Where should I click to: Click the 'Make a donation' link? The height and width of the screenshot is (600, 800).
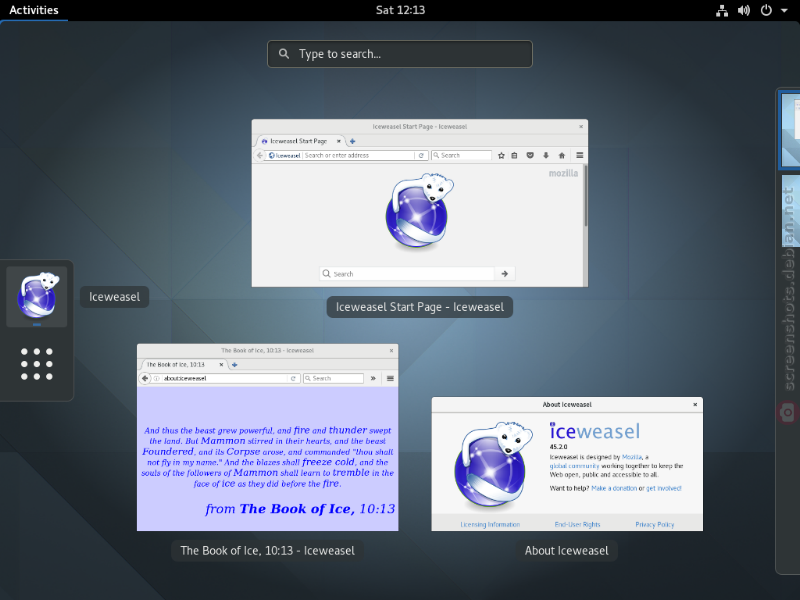pyautogui.click(x=614, y=488)
